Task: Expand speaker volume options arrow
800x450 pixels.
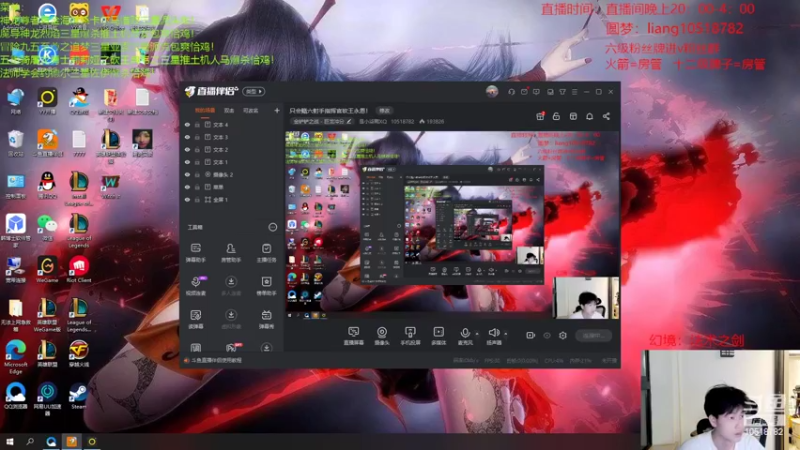Action: coord(506,334)
